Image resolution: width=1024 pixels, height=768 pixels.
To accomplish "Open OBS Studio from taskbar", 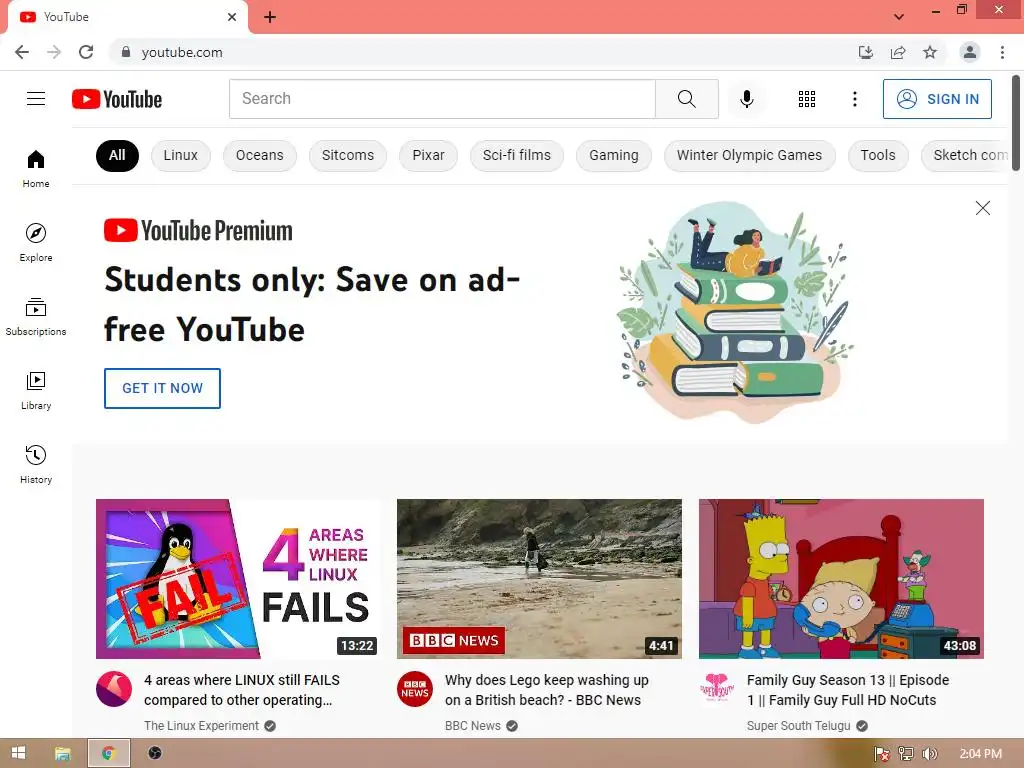I will click(155, 753).
